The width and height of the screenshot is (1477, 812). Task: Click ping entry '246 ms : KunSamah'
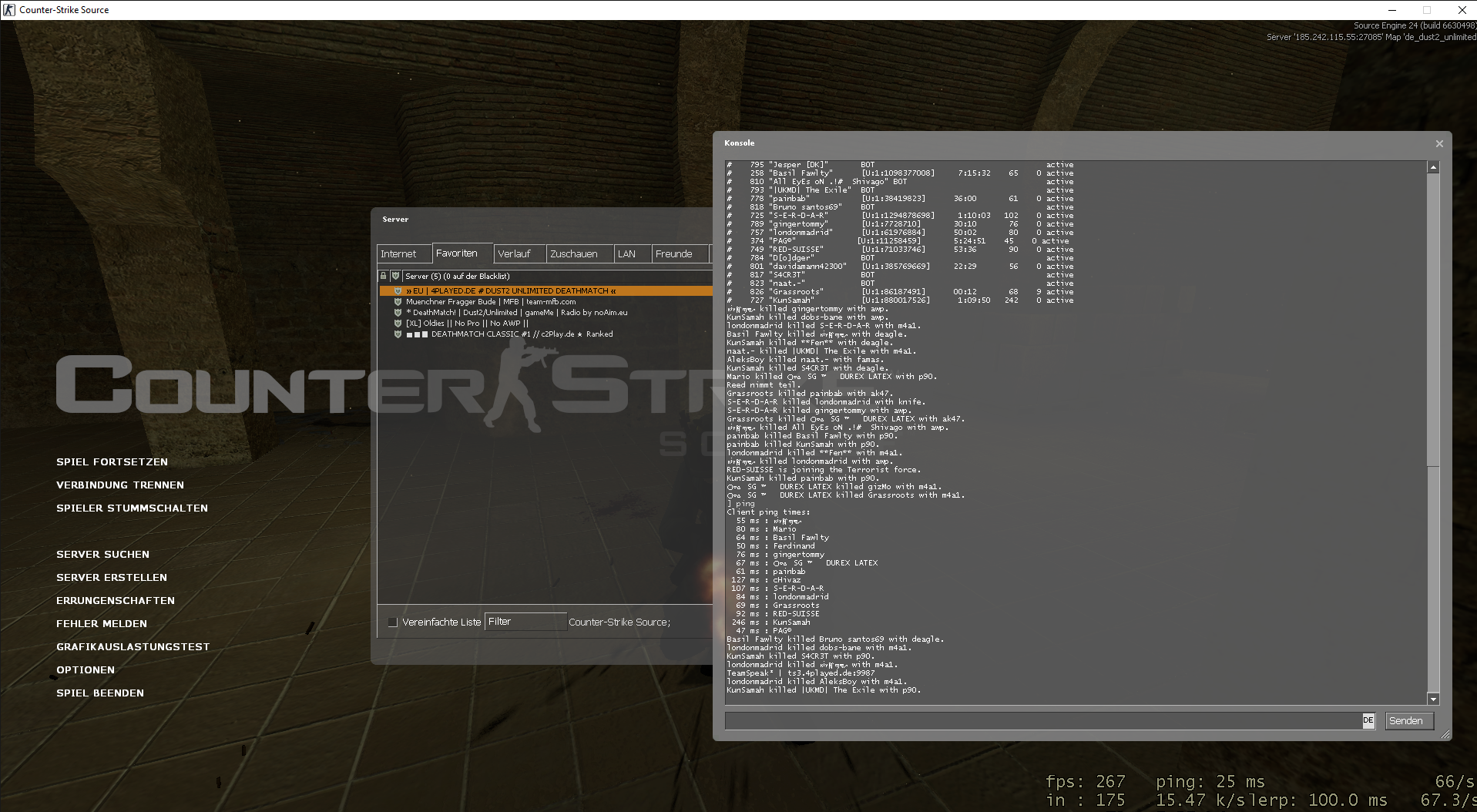click(770, 622)
